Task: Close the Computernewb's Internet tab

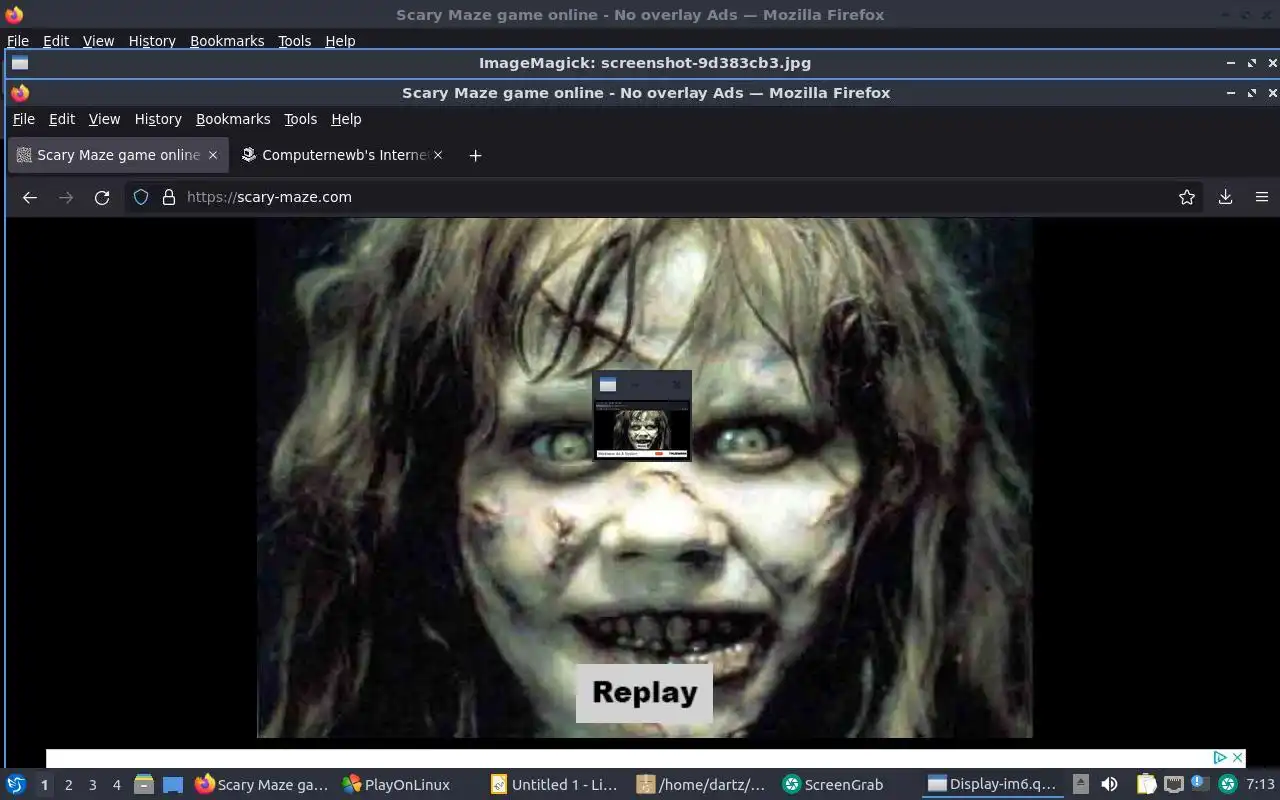Action: tap(438, 155)
